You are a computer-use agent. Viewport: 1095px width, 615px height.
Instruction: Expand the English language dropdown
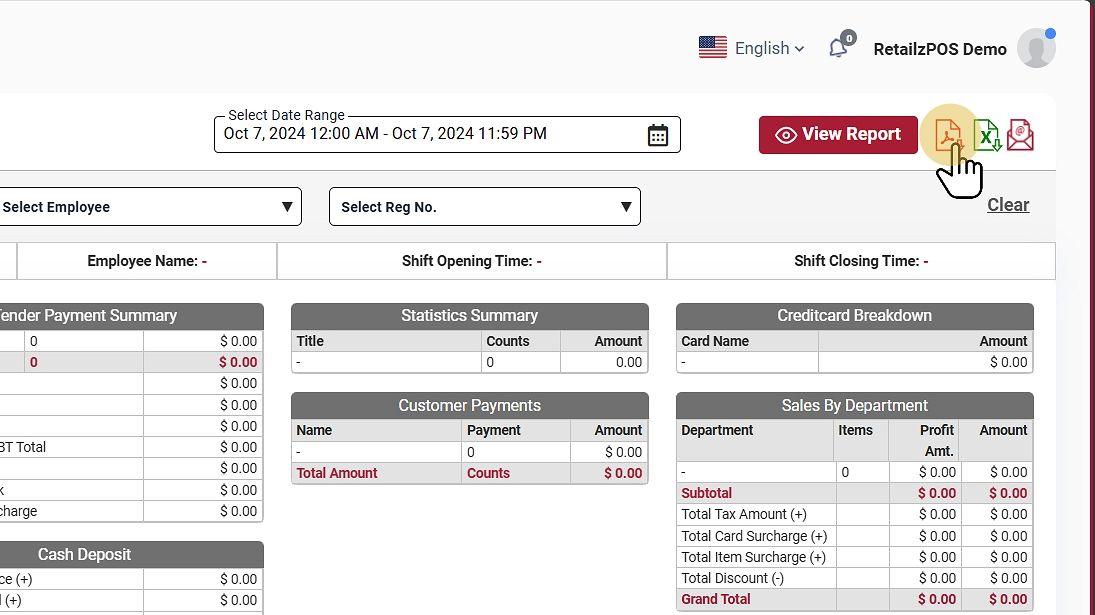pyautogui.click(x=769, y=48)
